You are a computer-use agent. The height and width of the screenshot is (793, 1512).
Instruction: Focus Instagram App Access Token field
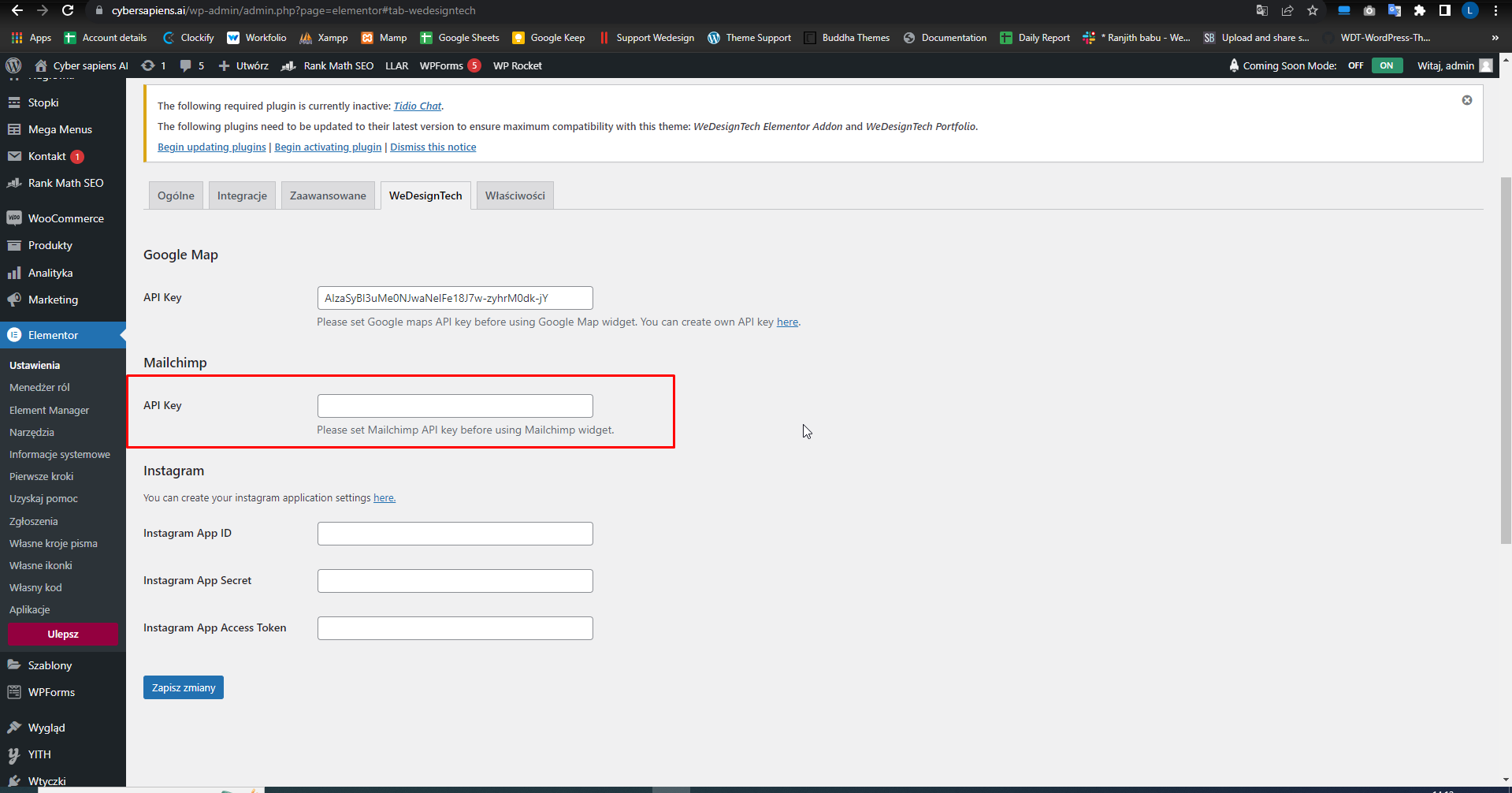(455, 628)
